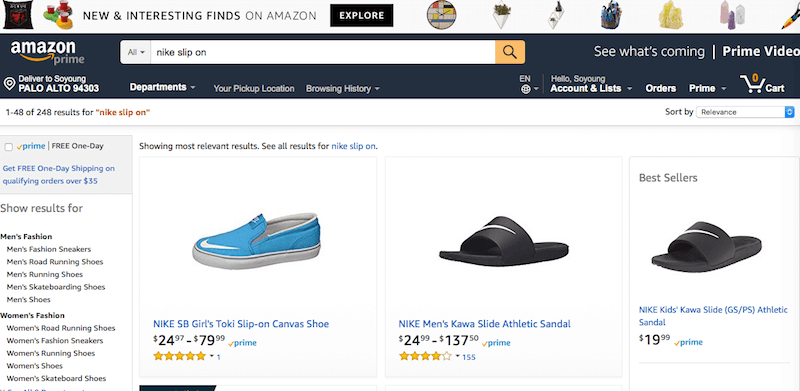The image size is (800, 391).
Task: Click the delivery location pin icon
Action: tap(9, 84)
